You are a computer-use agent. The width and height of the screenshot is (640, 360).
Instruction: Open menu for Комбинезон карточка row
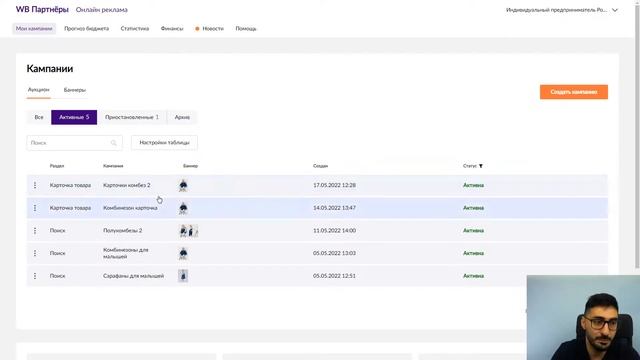(x=35, y=208)
